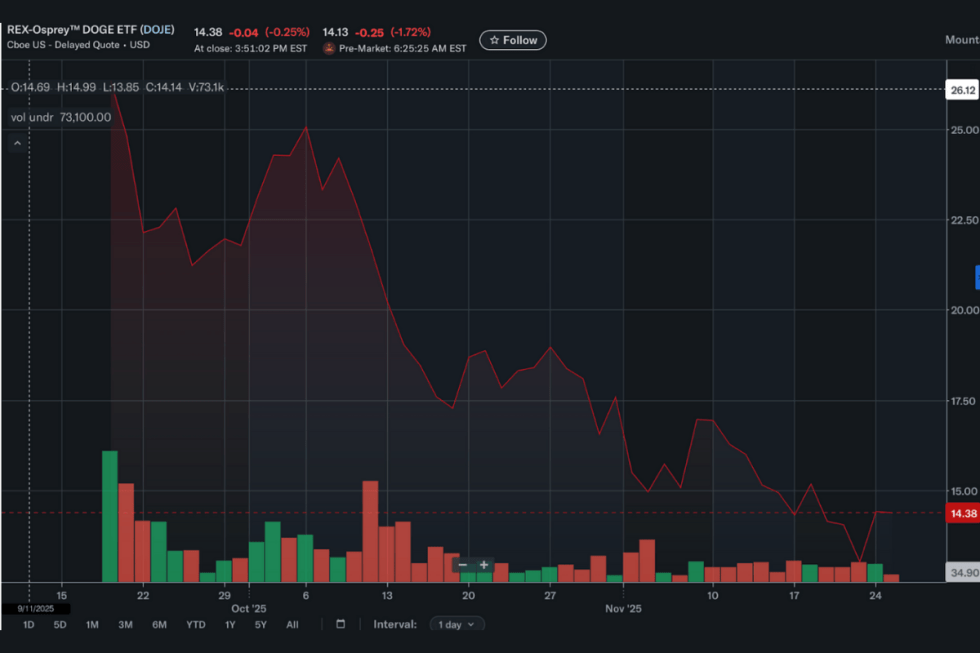This screenshot has width=980, height=653.
Task: Switch to the 5D time range
Action: click(x=58, y=623)
